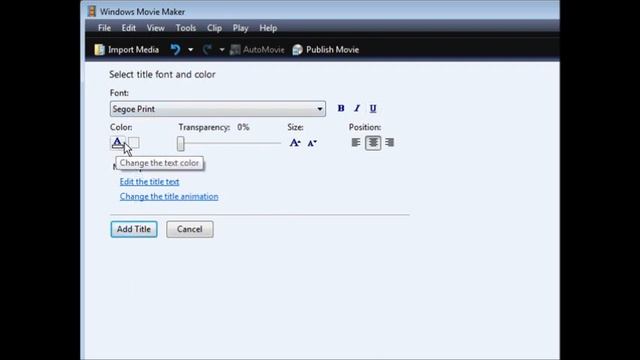This screenshot has height=360, width=640.
Task: Click the Undo arrow icon
Action: [176, 50]
